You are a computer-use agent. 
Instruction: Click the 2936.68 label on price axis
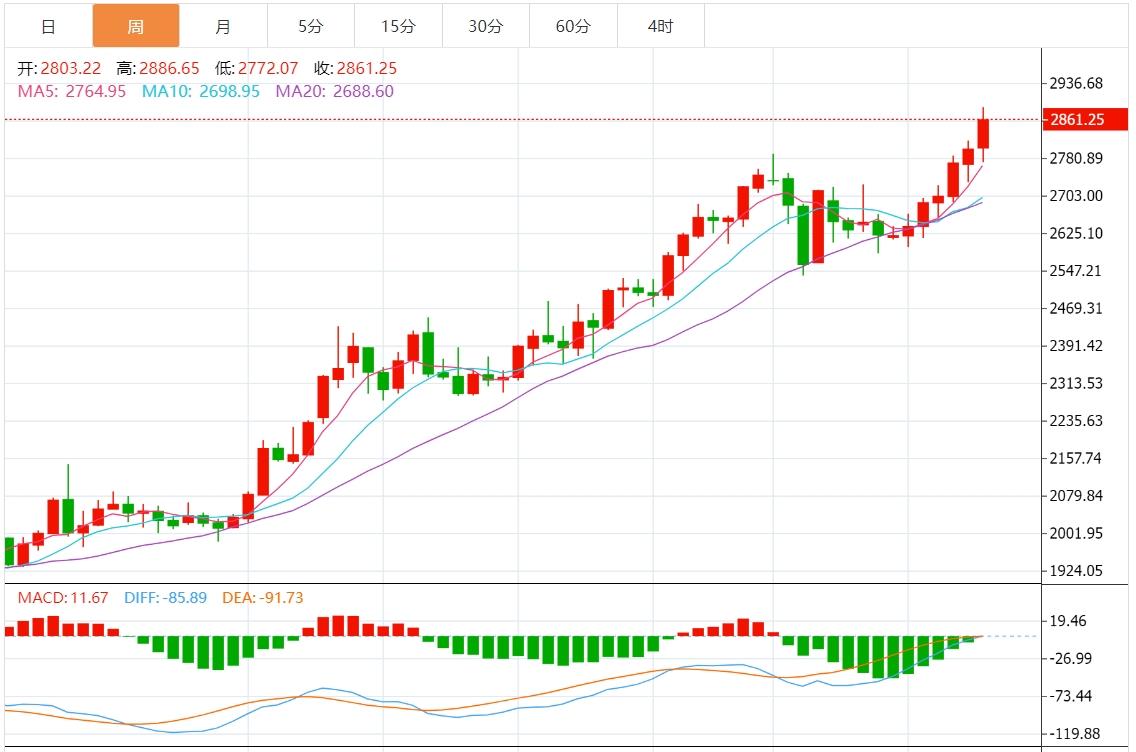1075,83
